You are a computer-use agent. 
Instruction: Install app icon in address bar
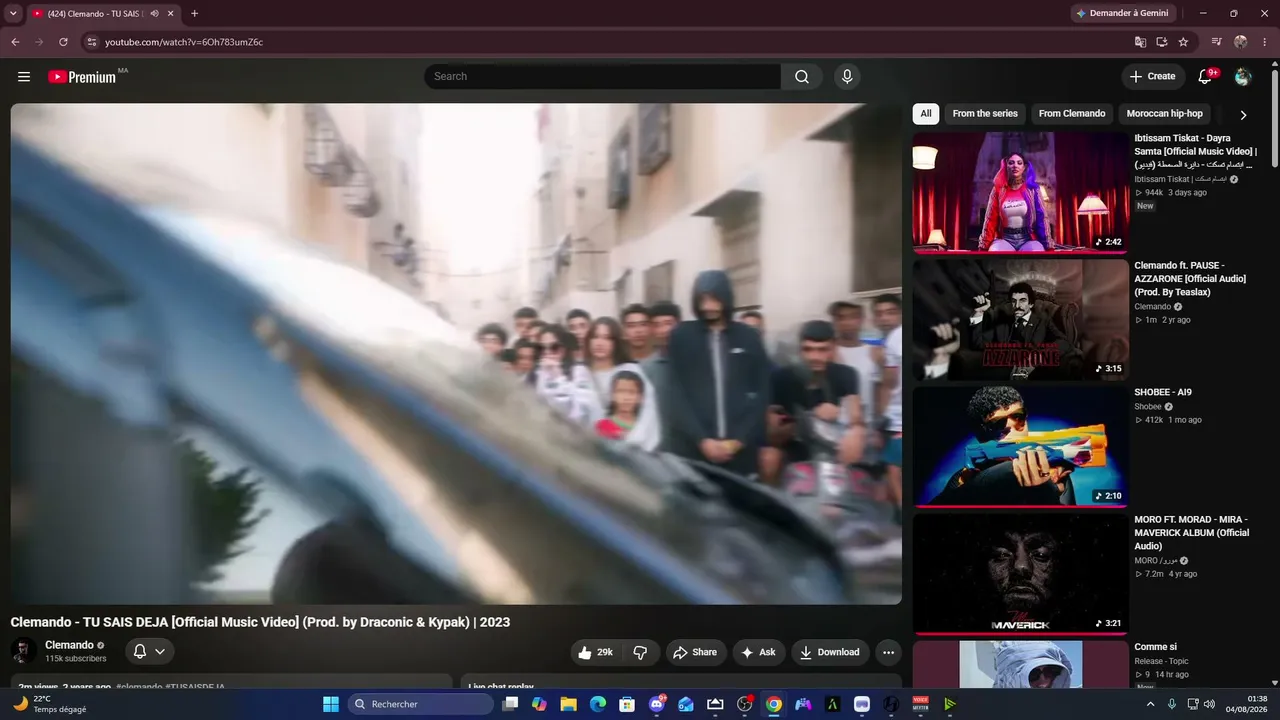pos(1162,42)
